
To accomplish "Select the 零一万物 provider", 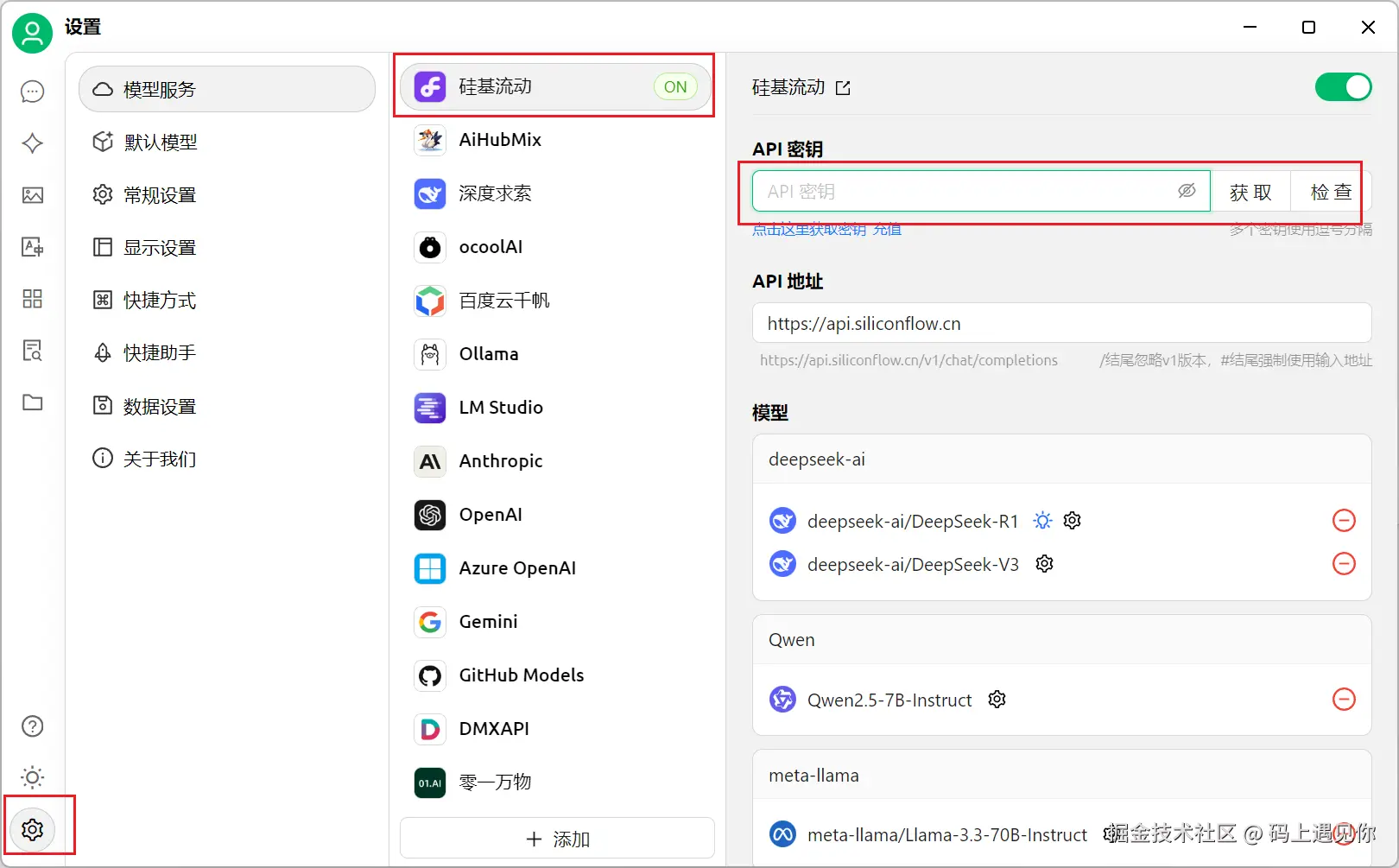I will pos(555,782).
